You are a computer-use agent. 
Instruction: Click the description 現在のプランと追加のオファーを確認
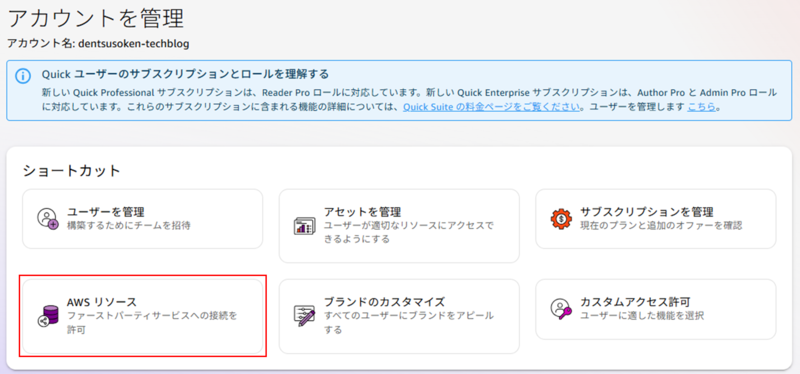click(661, 225)
